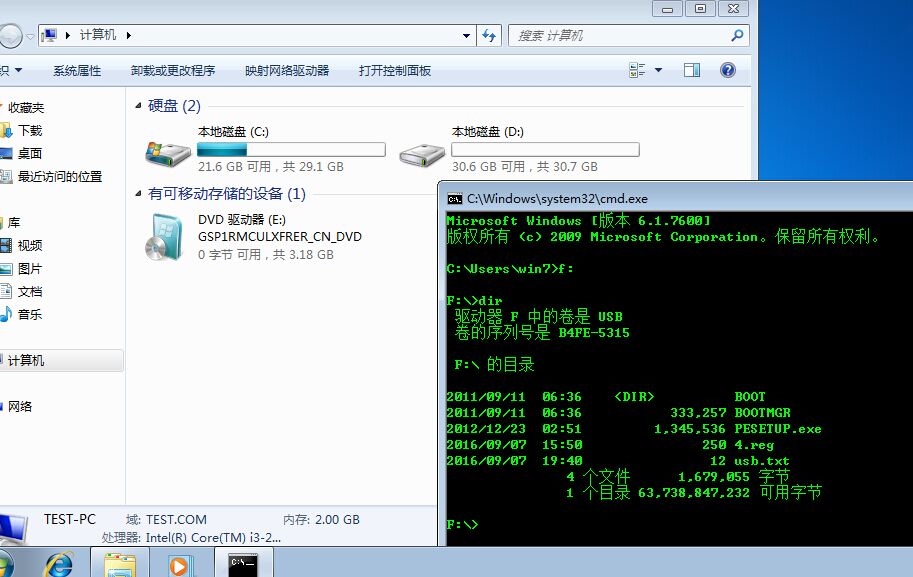This screenshot has height=577, width=913.
Task: Open the 图片 library icon
Action: pyautogui.click(x=6, y=268)
